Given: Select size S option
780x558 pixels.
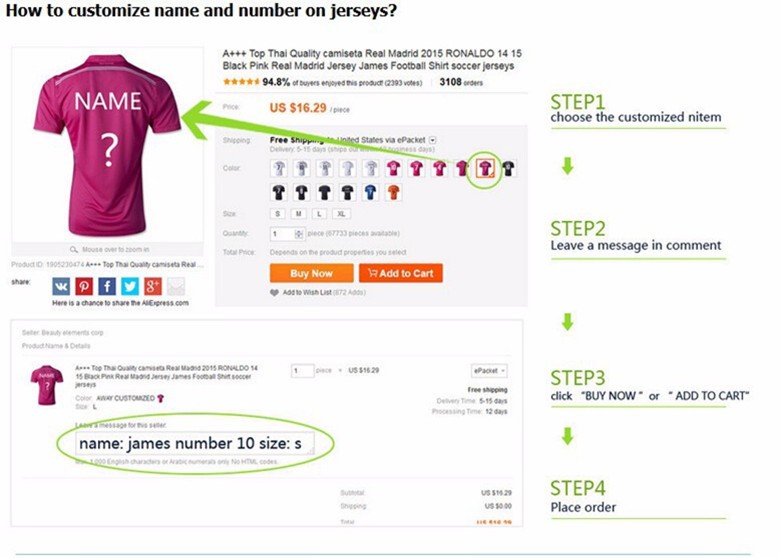Looking at the screenshot, I should pos(278,214).
